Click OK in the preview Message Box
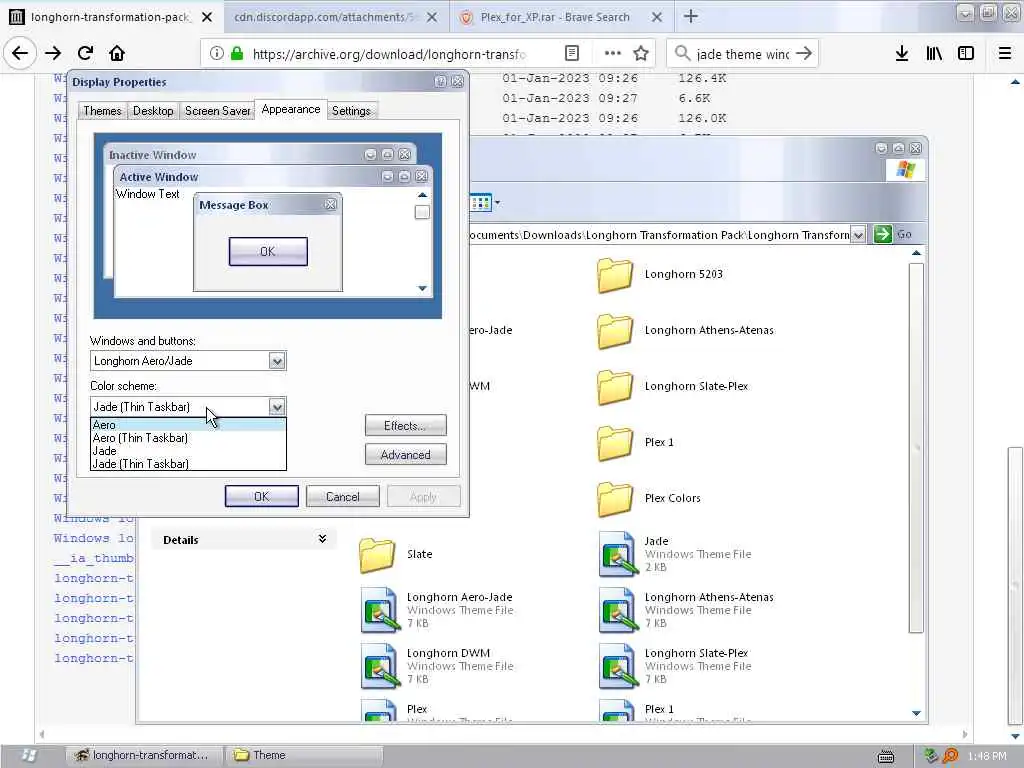Viewport: 1024px width, 768px height. tap(268, 251)
